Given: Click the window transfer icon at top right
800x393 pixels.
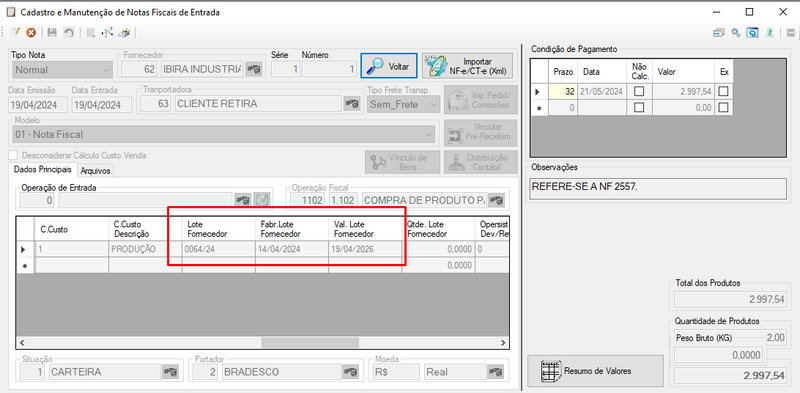Looking at the screenshot, I should [x=719, y=33].
